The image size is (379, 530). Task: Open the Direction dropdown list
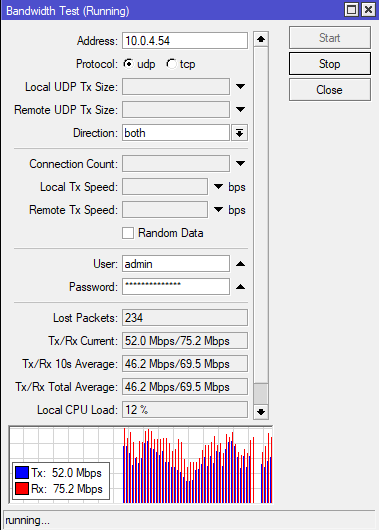click(x=239, y=133)
